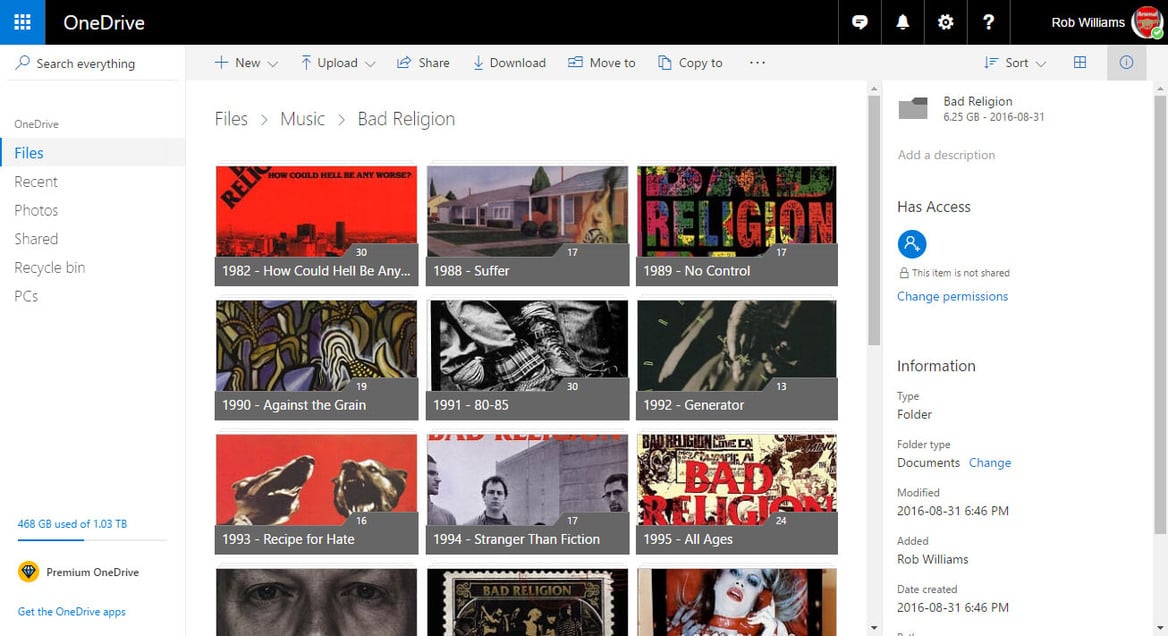1168x636 pixels.
Task: Click the Download toolbar button
Action: [510, 63]
